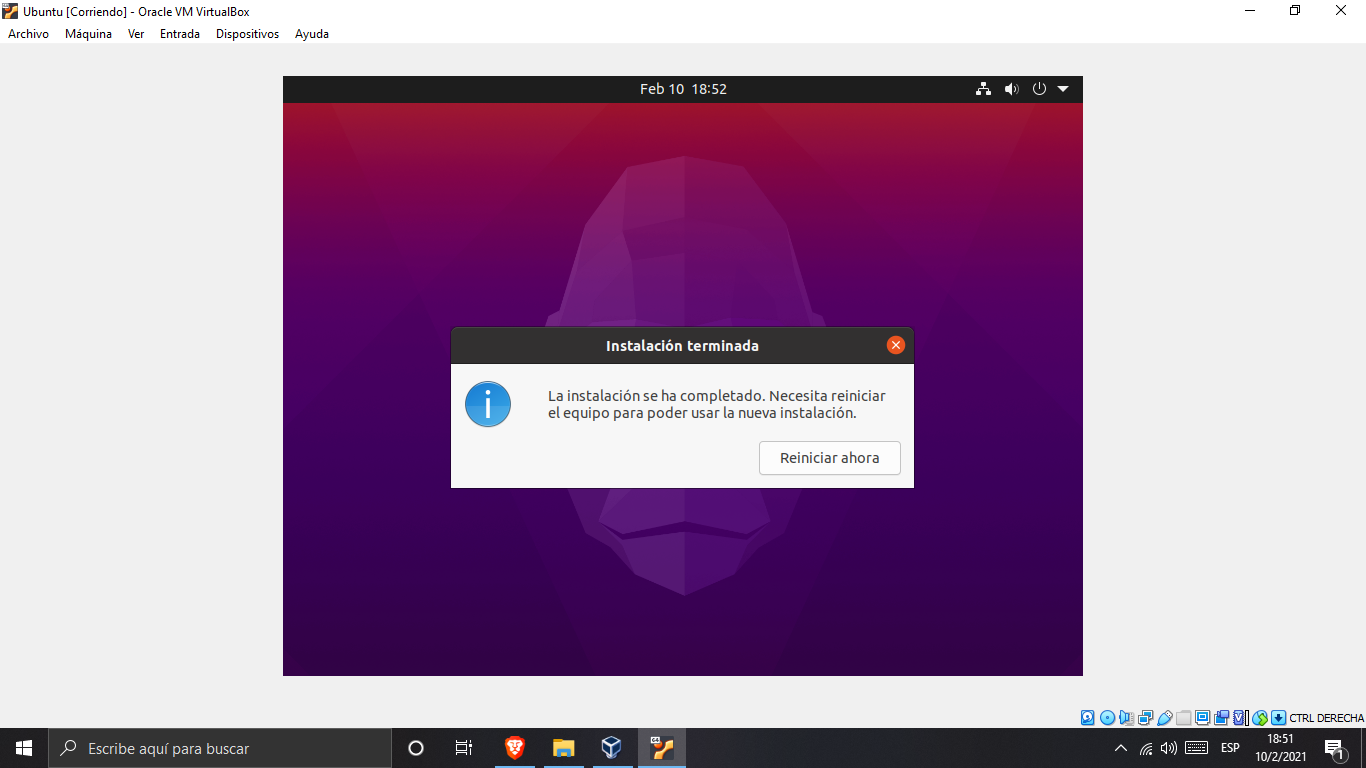Minimize the VirtualBox window

coord(1250,11)
